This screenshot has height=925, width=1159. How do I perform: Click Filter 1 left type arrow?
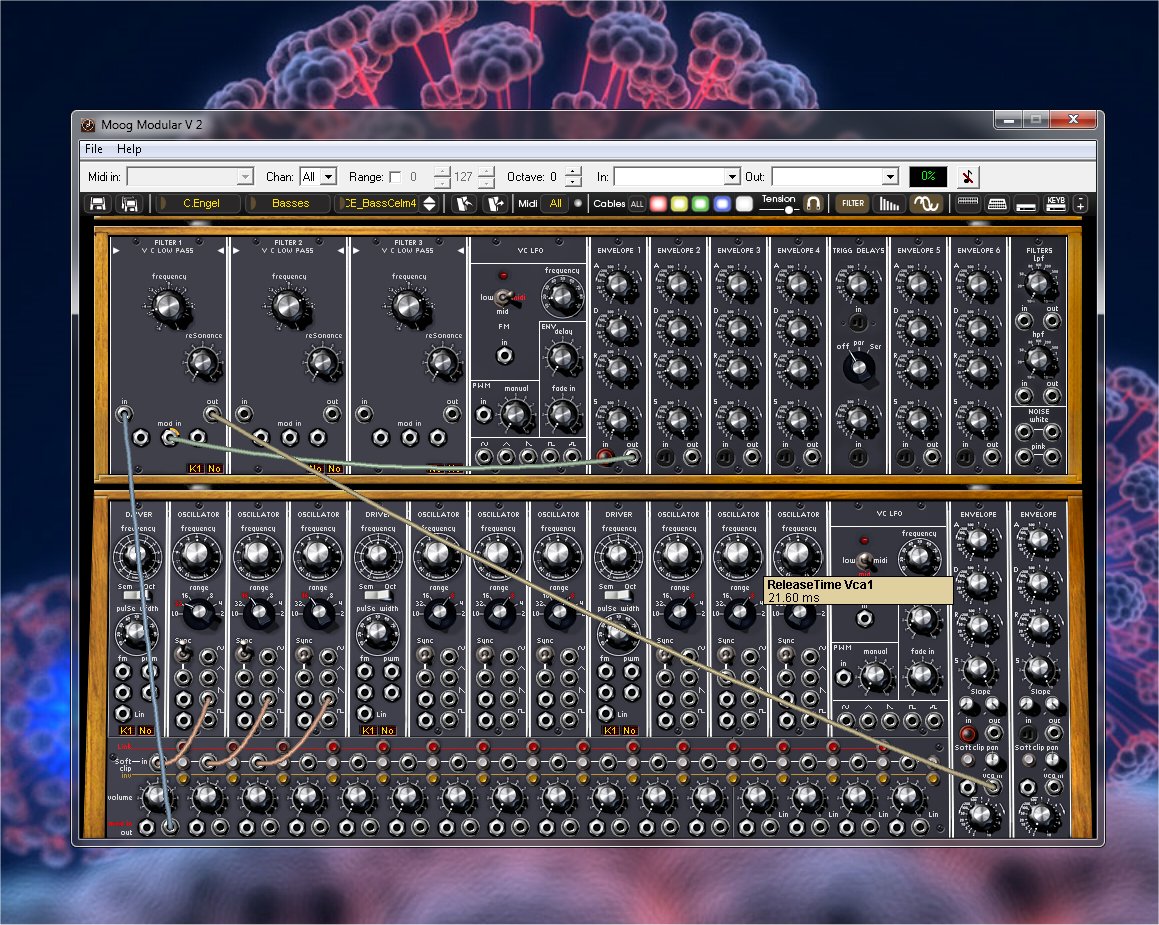116,251
